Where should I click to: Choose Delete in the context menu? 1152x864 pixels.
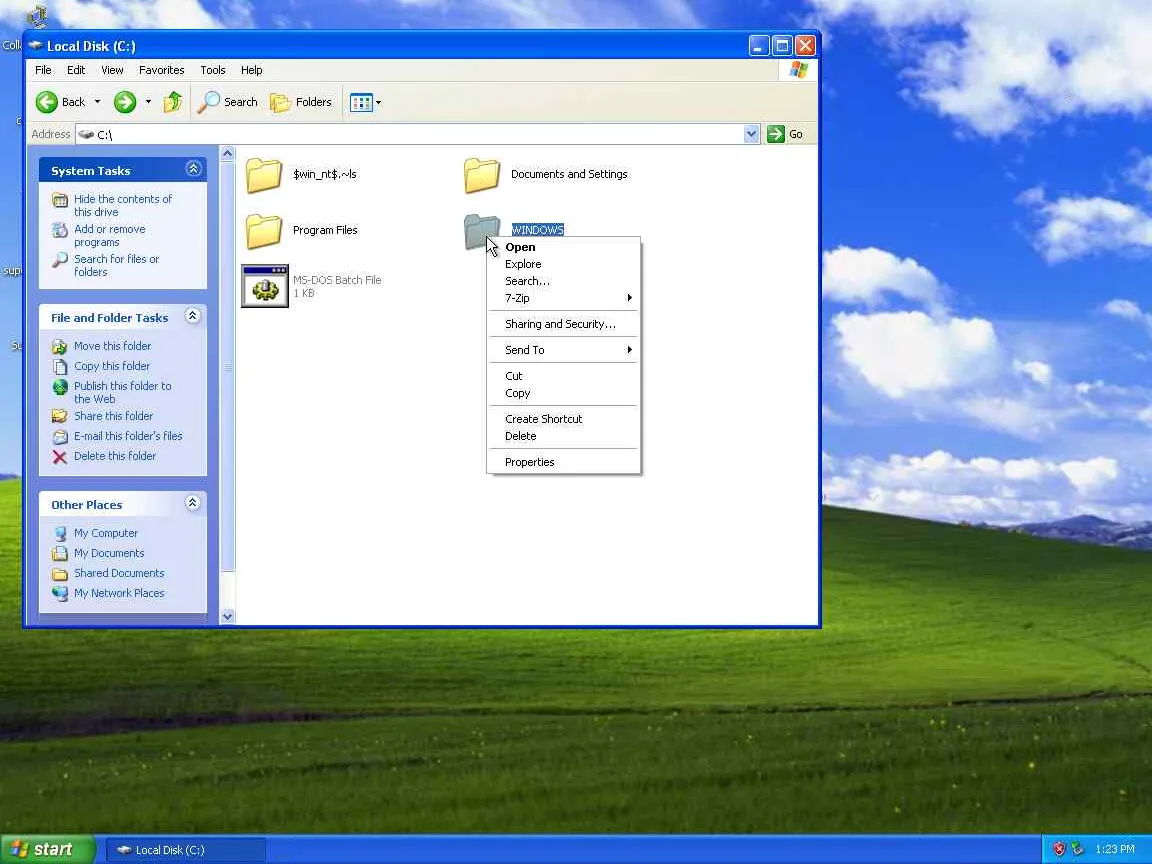point(564,436)
